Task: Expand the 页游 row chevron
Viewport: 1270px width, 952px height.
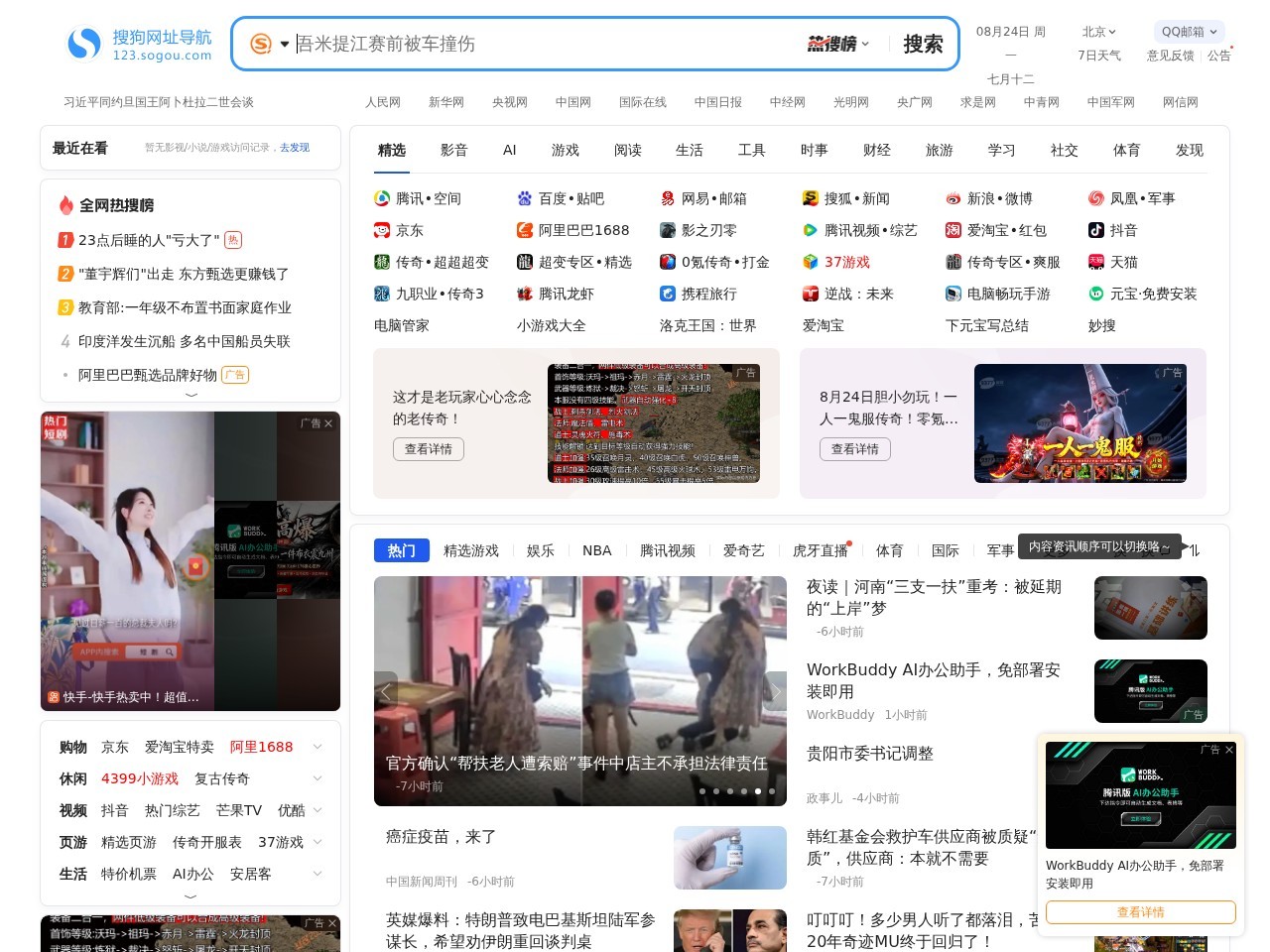Action: point(317,842)
